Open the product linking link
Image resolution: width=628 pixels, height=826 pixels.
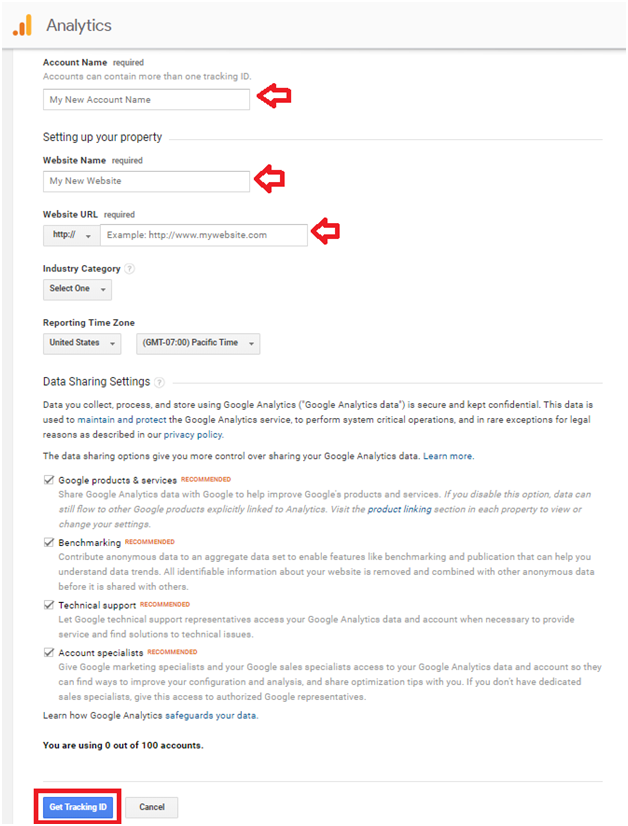click(x=399, y=509)
